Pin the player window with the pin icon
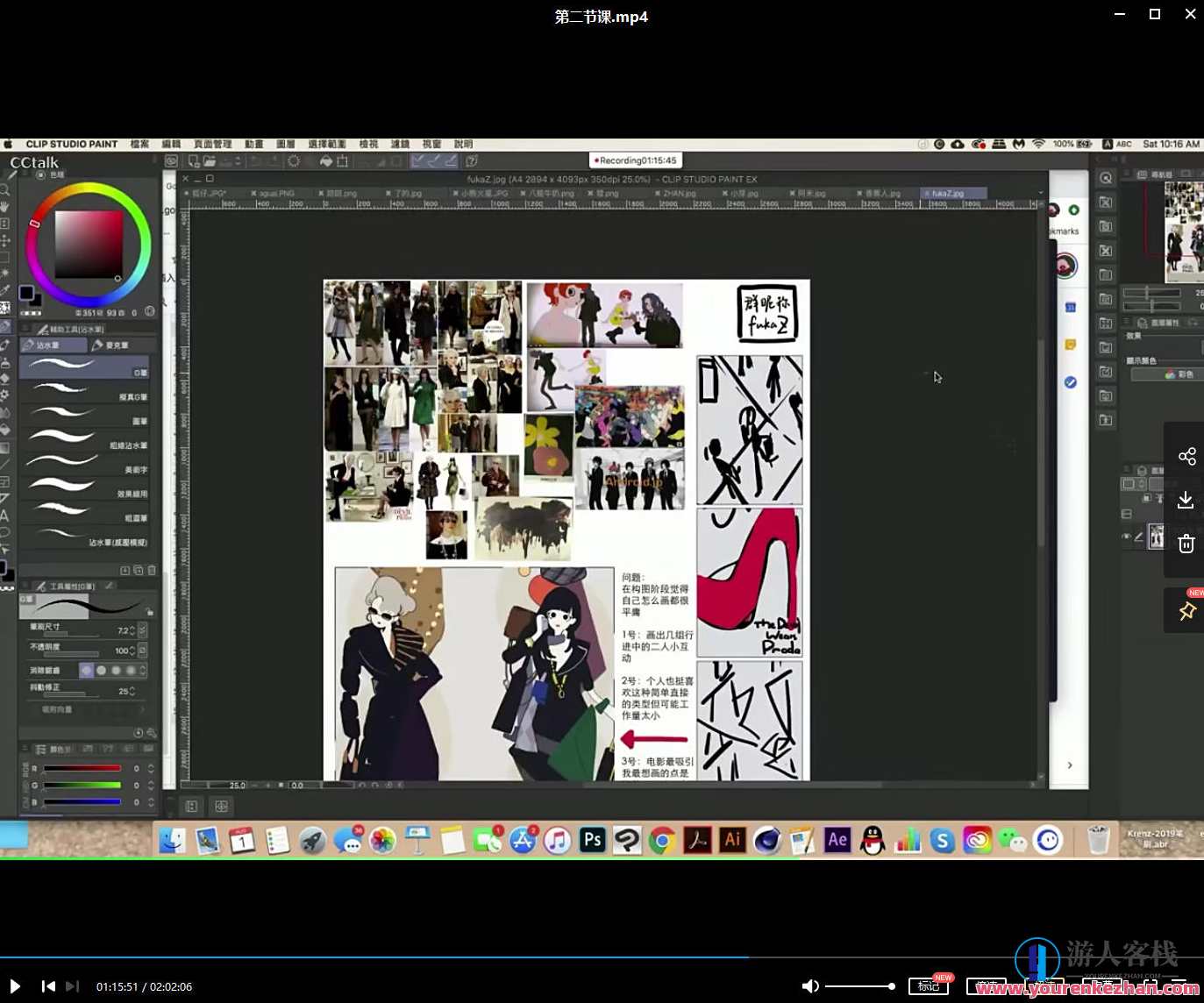The image size is (1204, 1003). 1187,611
